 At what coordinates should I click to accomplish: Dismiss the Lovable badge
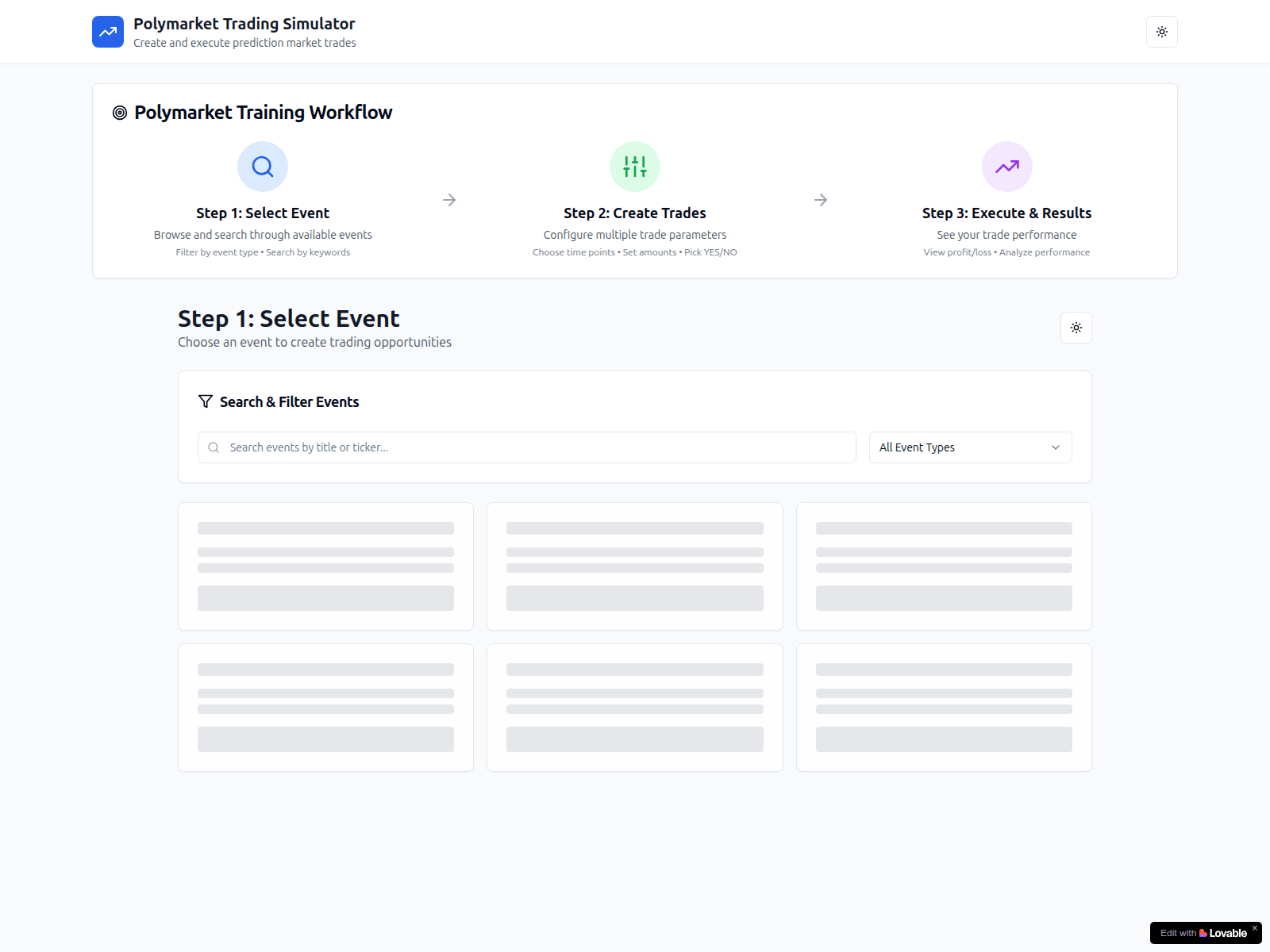[1255, 927]
